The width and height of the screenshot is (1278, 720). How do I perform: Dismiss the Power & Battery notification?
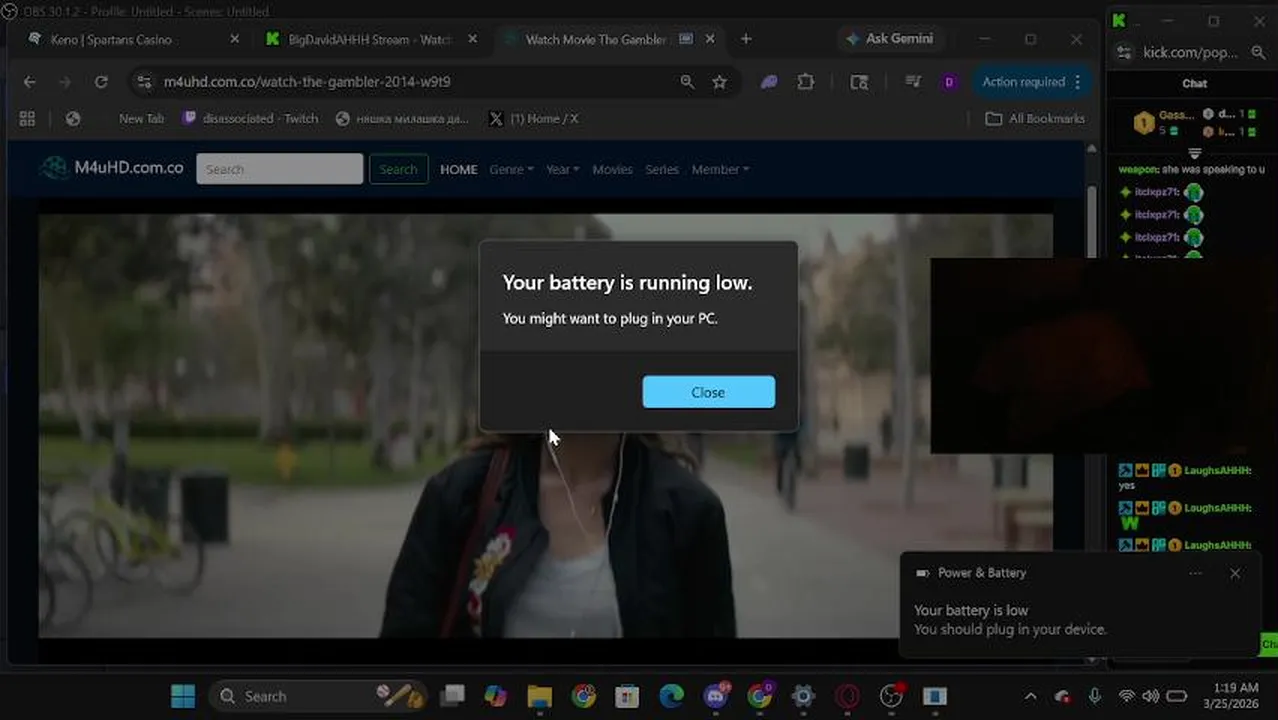(x=1235, y=573)
